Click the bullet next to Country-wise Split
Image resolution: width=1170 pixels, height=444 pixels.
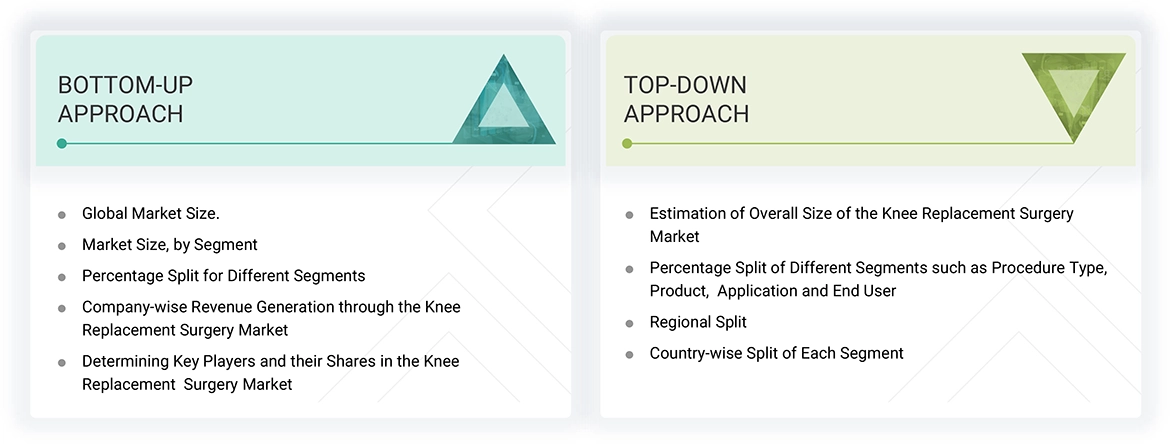point(629,354)
